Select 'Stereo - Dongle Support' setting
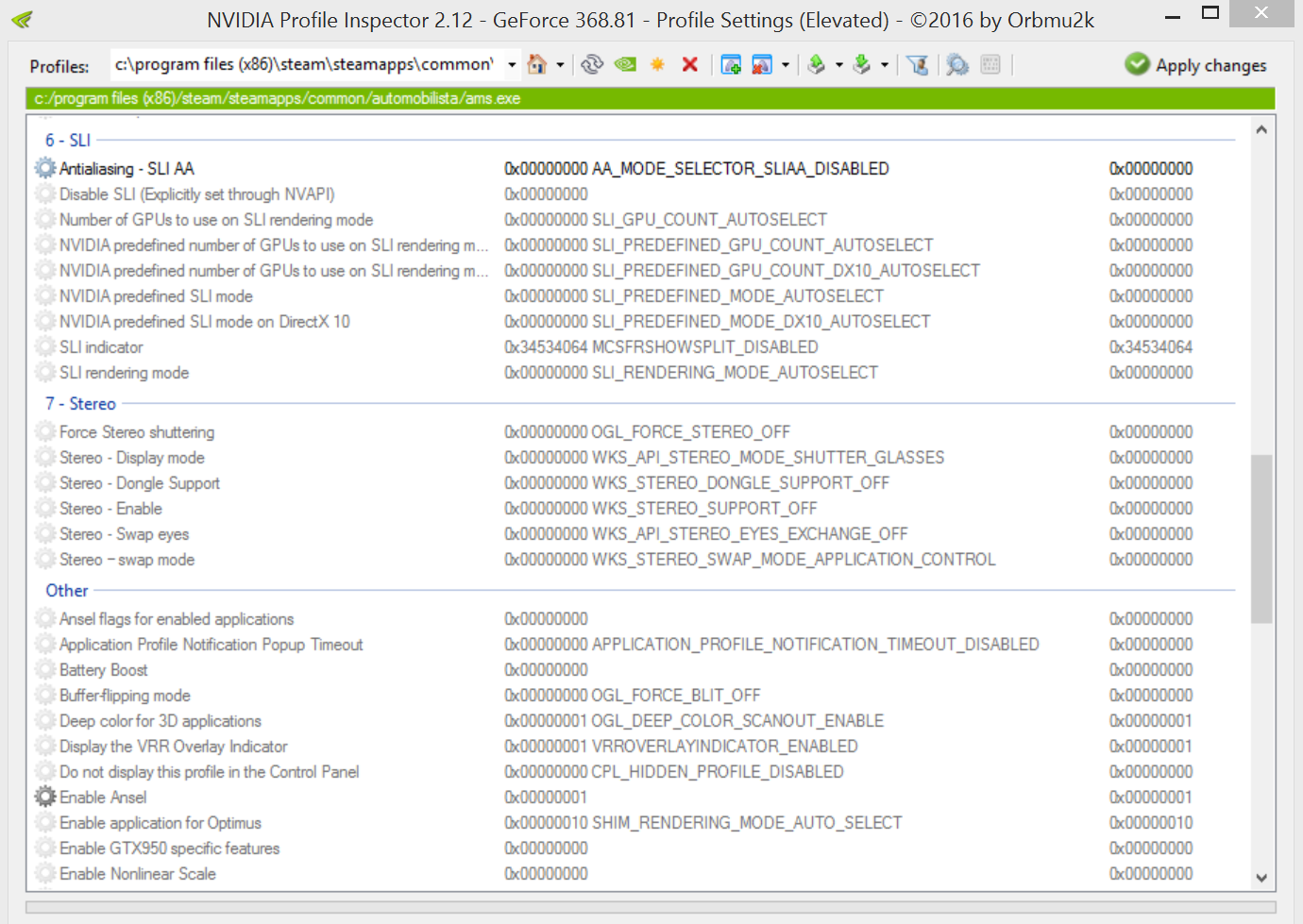 (140, 482)
